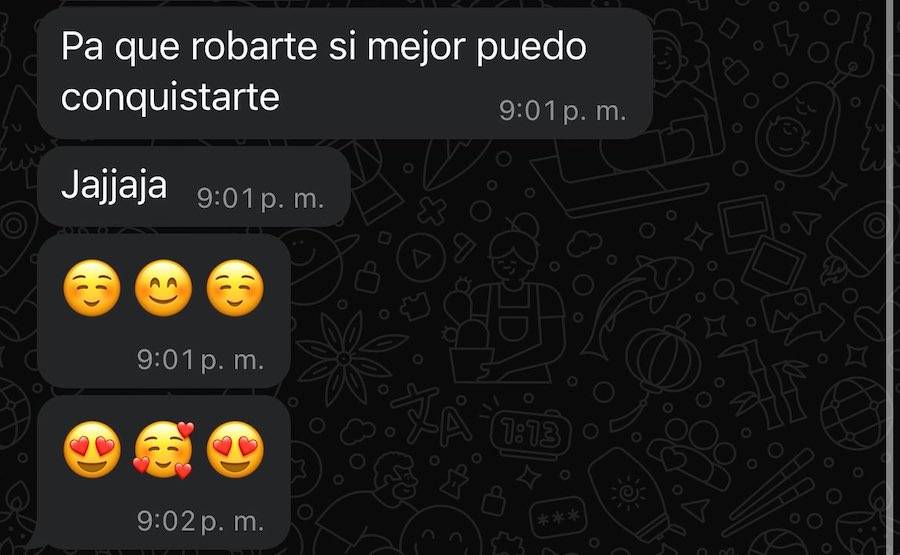Select the 'Jajjaja' message bubble
Screen dimensions: 900x555
pyautogui.click(x=193, y=187)
